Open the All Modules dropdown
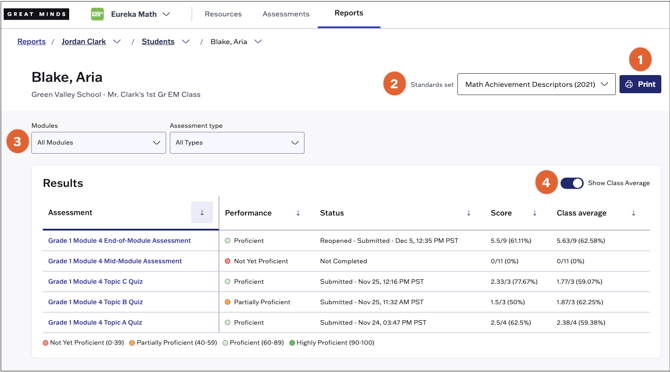670x372 pixels. coord(98,143)
